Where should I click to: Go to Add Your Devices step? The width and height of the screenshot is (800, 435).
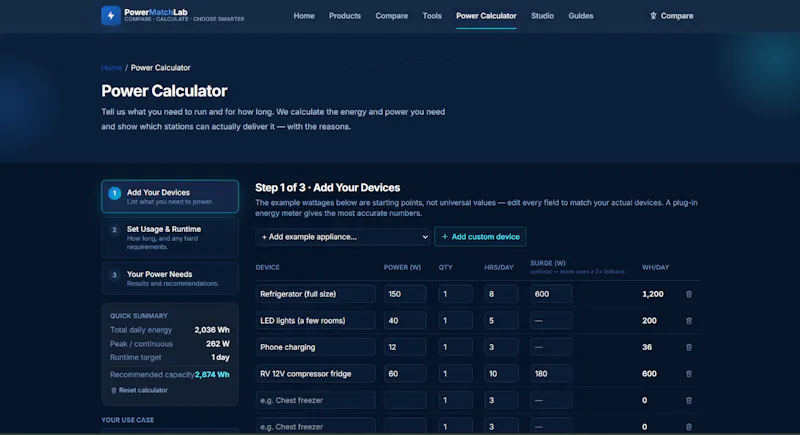170,196
